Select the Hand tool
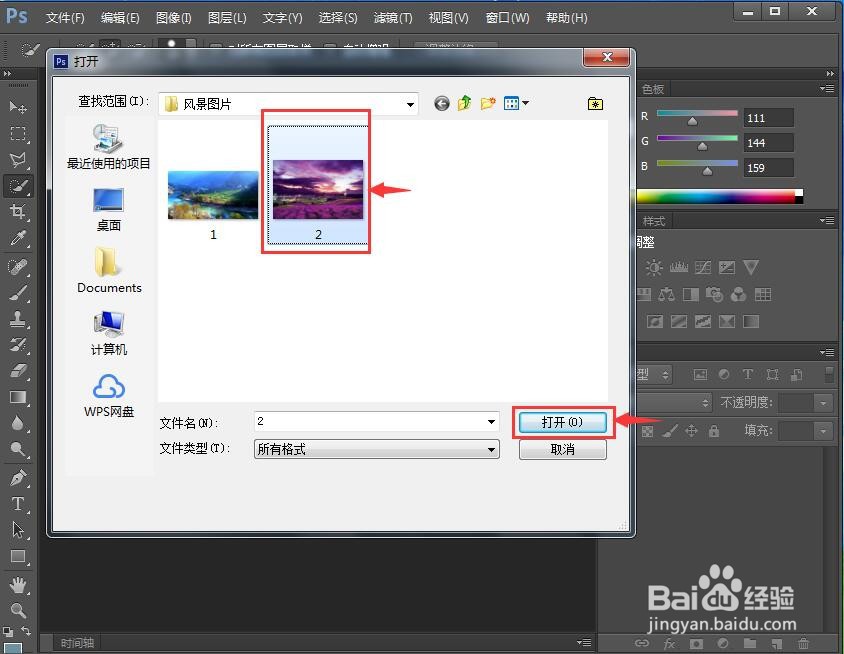Image resolution: width=844 pixels, height=654 pixels. pos(18,585)
